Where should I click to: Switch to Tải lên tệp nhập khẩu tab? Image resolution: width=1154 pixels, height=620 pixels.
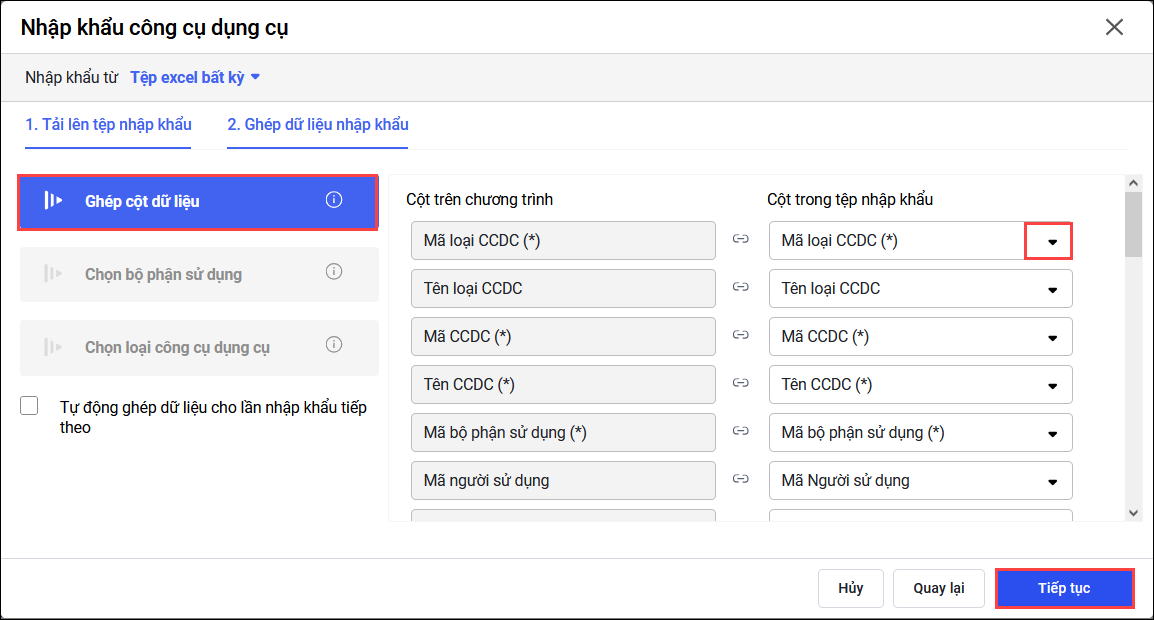pos(108,125)
